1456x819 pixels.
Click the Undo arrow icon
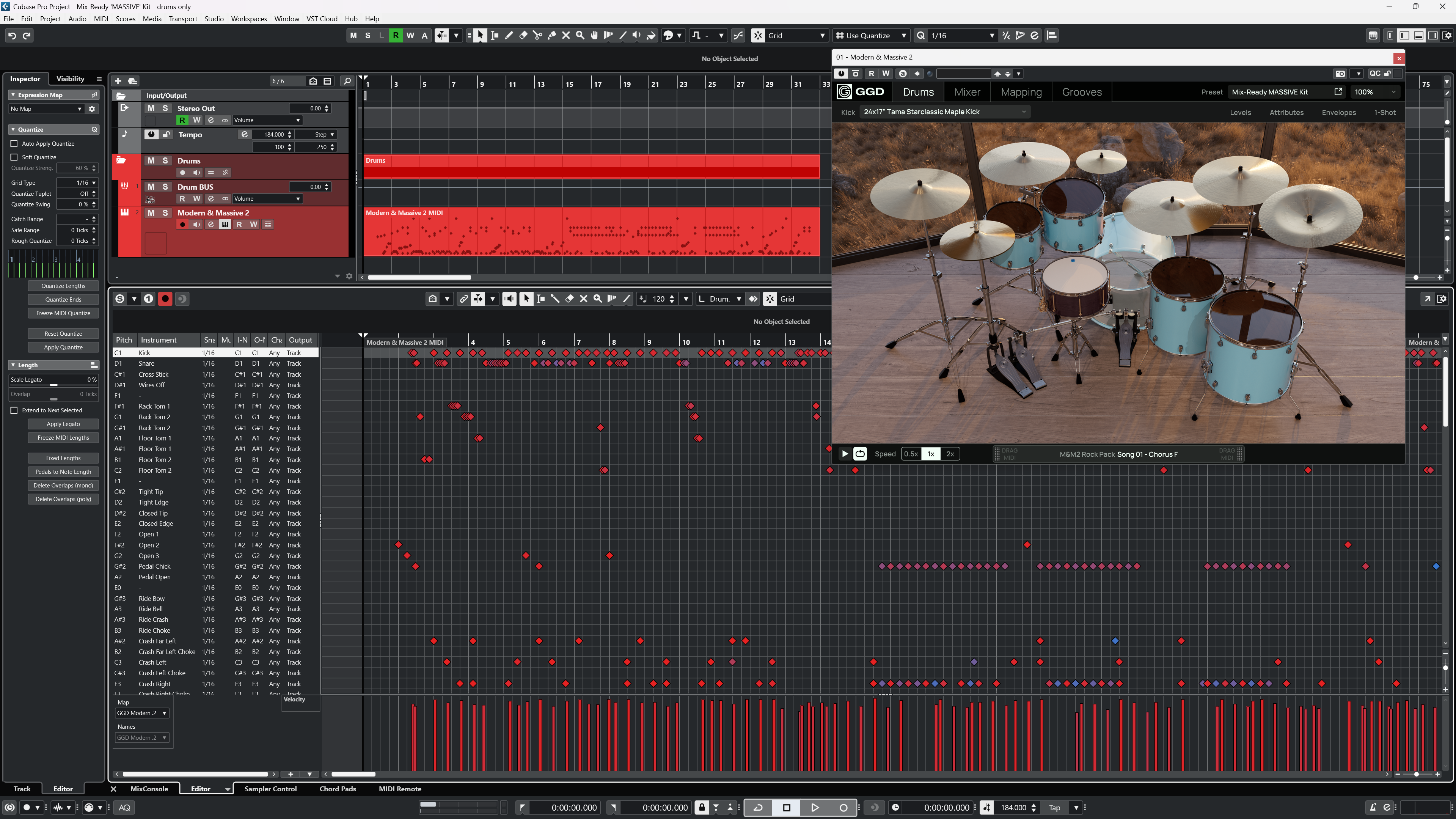click(12, 36)
